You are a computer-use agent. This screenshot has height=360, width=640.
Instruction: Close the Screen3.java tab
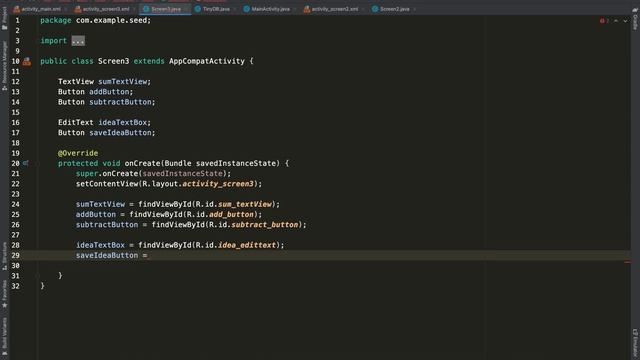[186, 9]
